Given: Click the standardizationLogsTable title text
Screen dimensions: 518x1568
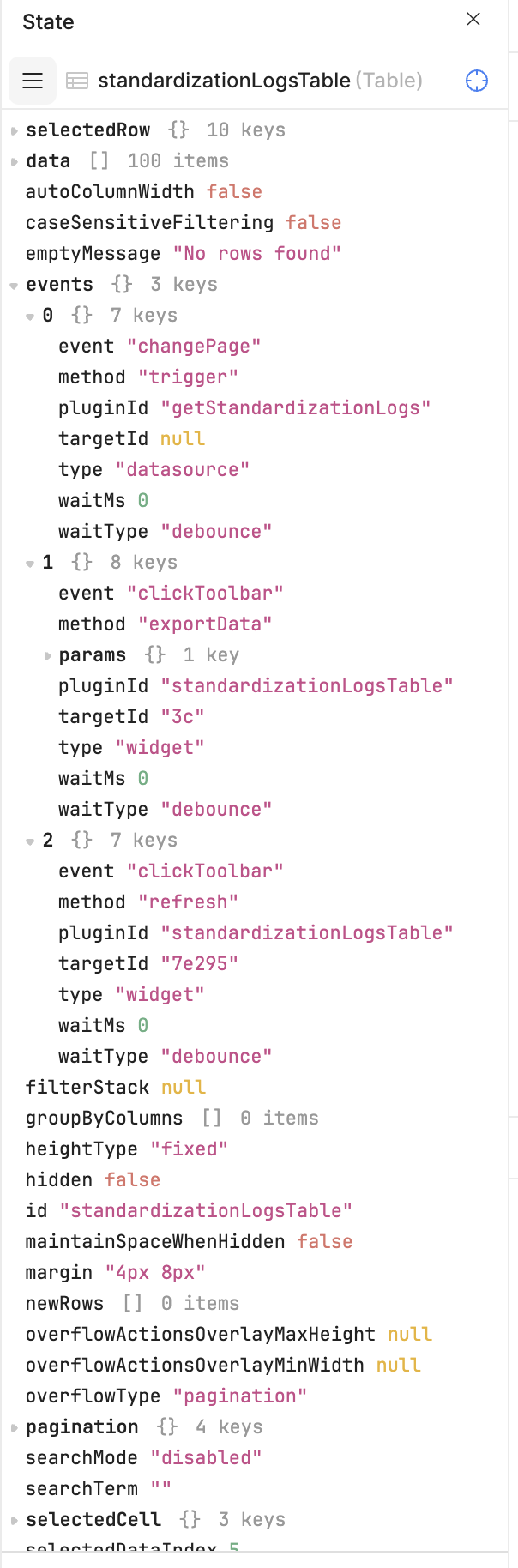Looking at the screenshot, I should tap(224, 81).
